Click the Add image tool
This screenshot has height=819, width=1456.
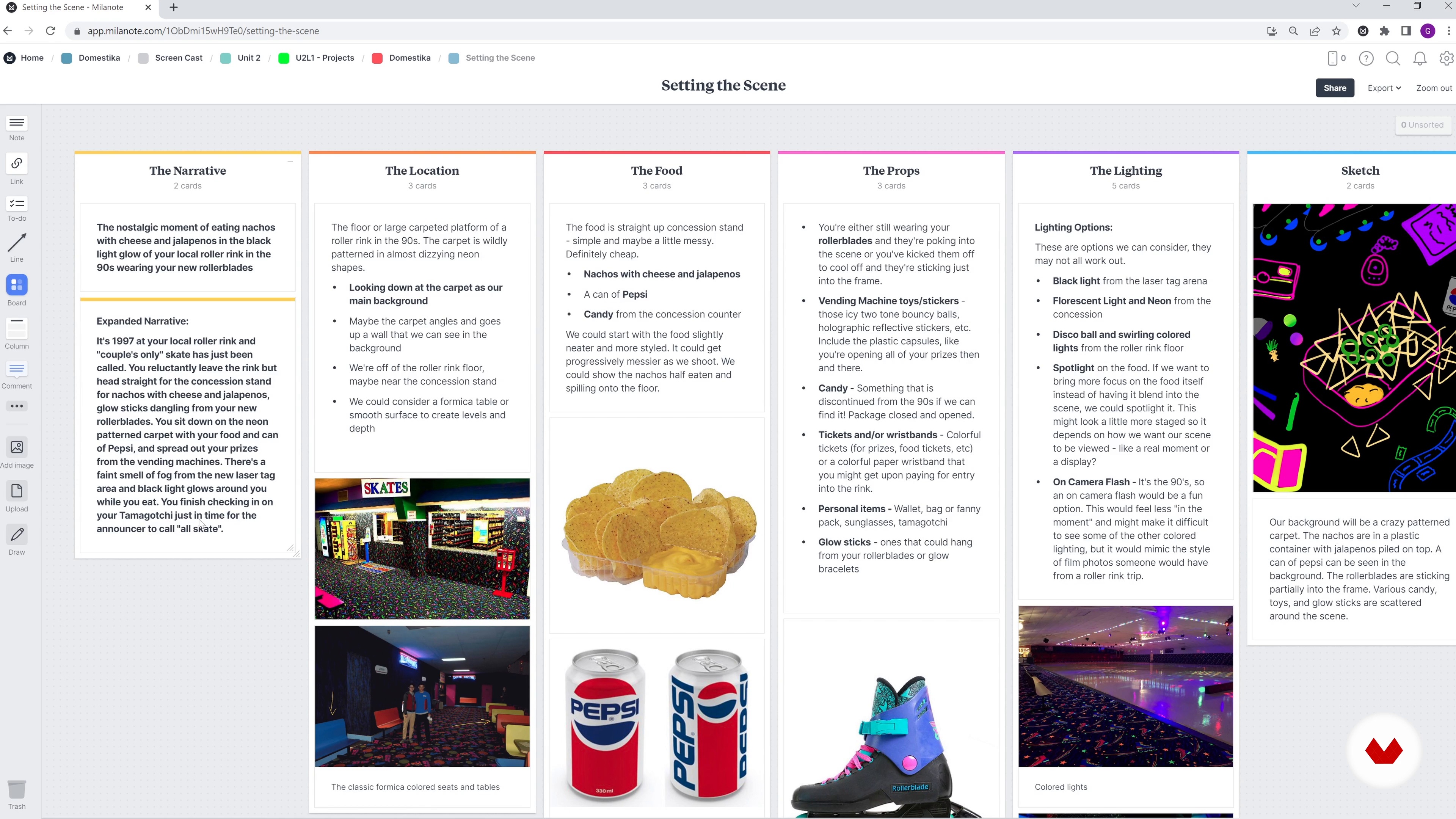coord(17,453)
